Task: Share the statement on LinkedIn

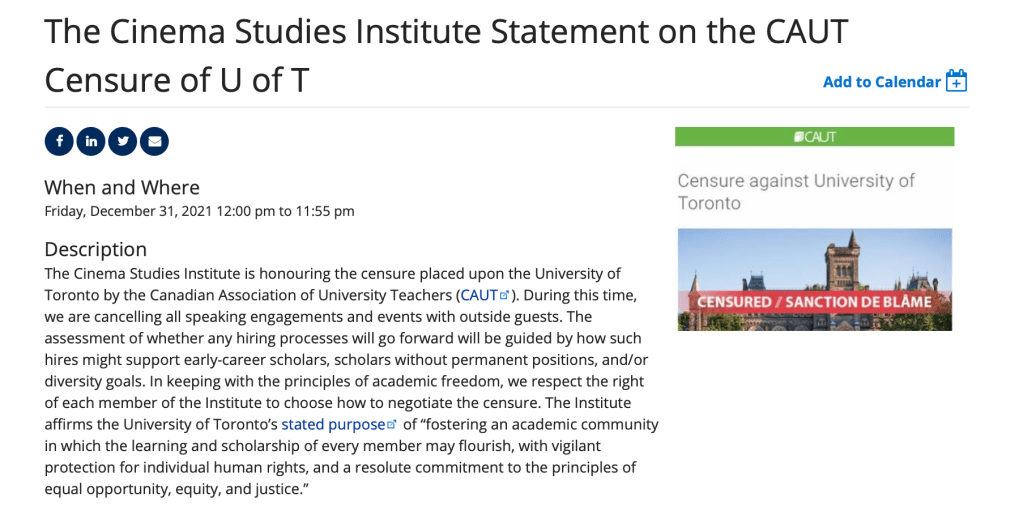Action: [91, 141]
